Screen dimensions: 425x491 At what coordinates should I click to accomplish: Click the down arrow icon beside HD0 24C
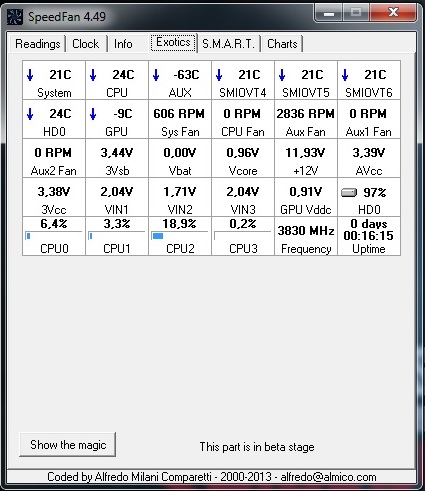(30, 114)
